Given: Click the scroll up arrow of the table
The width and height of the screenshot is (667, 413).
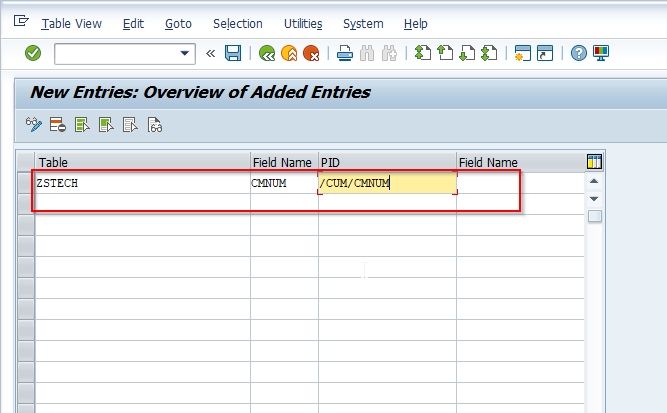Looking at the screenshot, I should tap(594, 182).
